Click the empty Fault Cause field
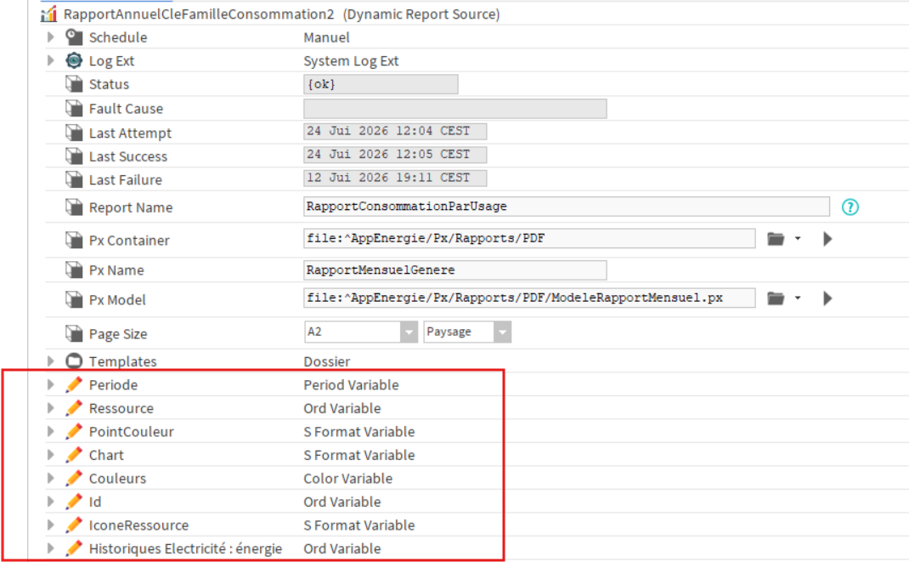 click(455, 108)
